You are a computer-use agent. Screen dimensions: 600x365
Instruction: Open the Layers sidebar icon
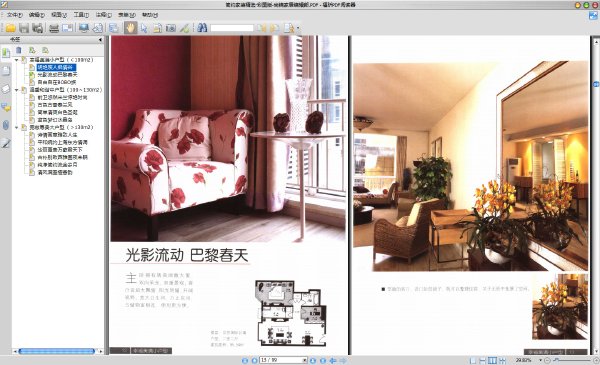tap(6, 89)
